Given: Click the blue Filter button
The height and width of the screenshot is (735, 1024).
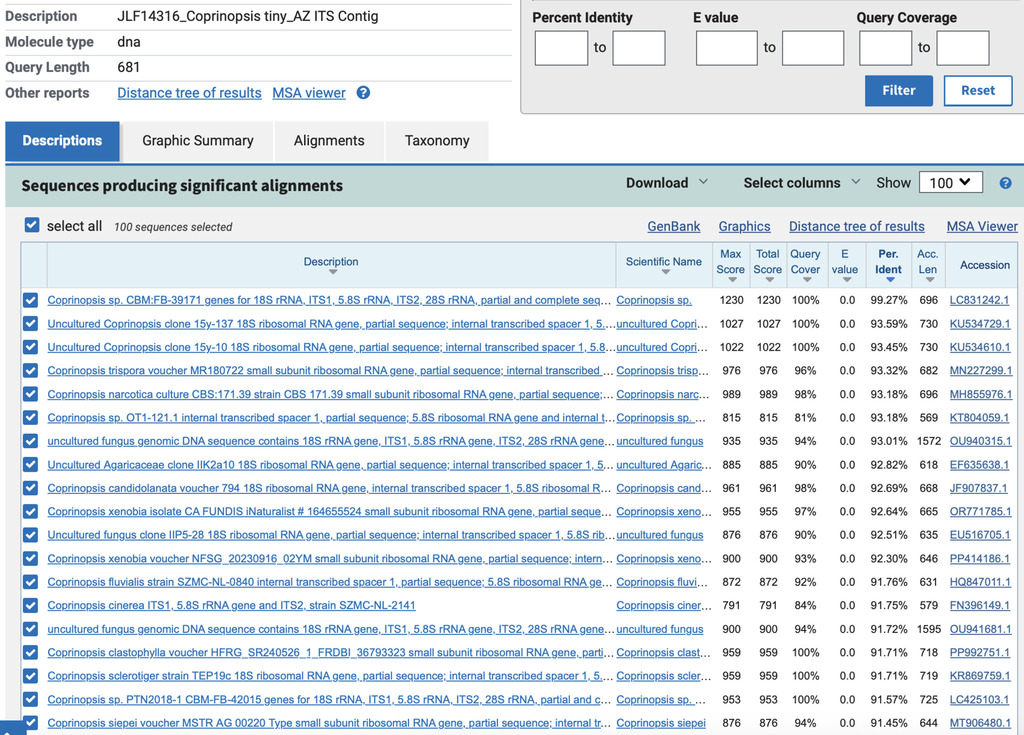Looking at the screenshot, I should coord(899,91).
